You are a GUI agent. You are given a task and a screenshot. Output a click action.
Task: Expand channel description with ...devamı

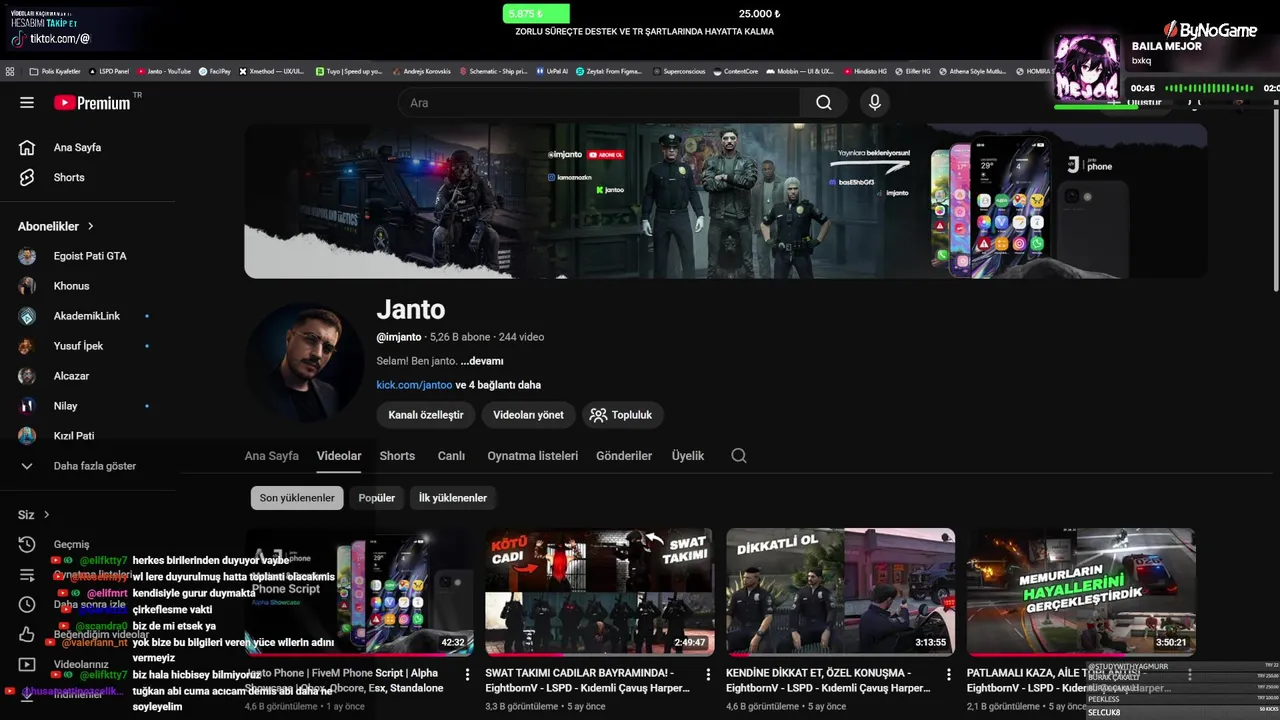(x=482, y=361)
